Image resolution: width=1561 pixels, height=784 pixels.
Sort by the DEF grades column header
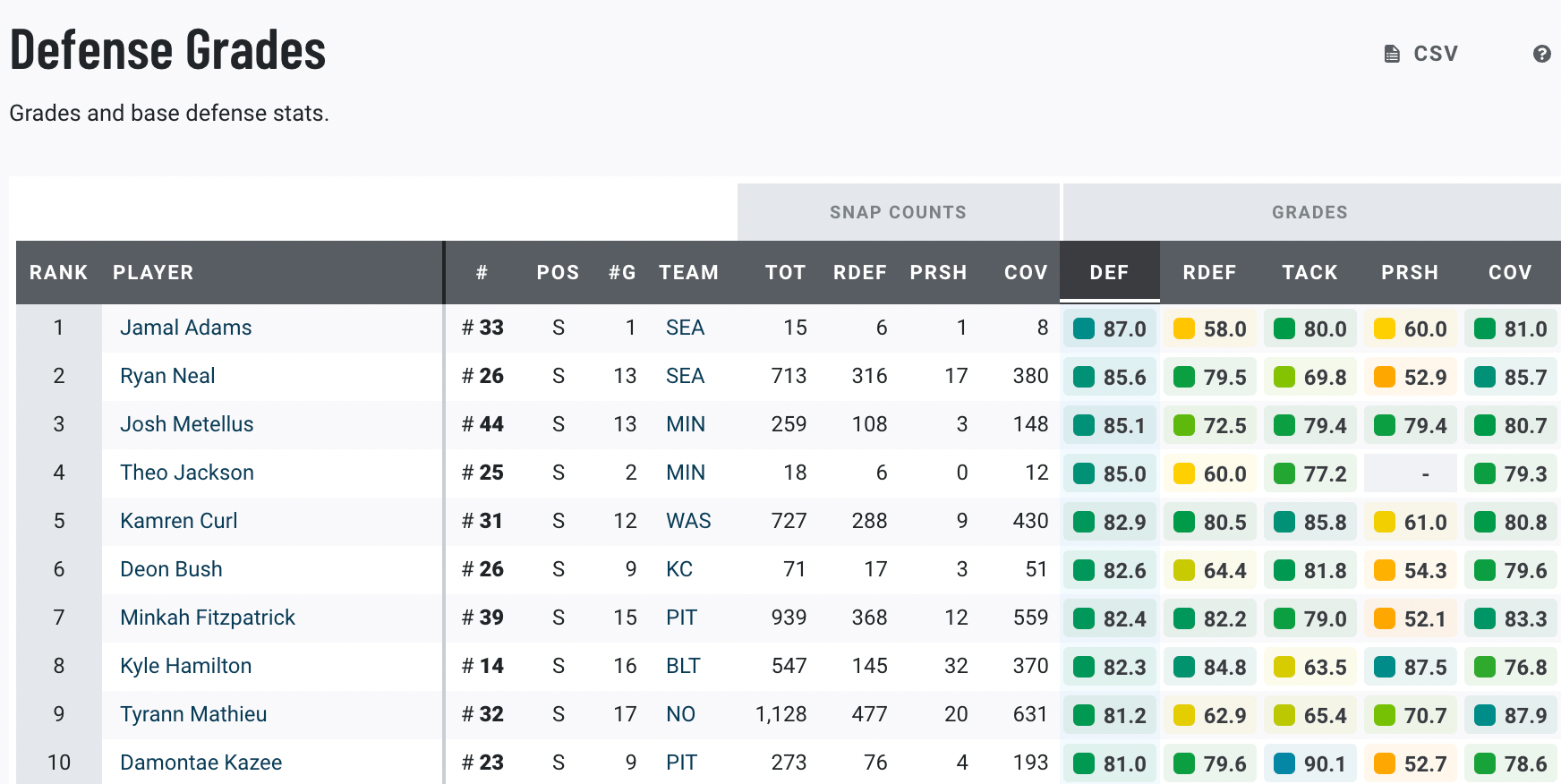click(1109, 273)
